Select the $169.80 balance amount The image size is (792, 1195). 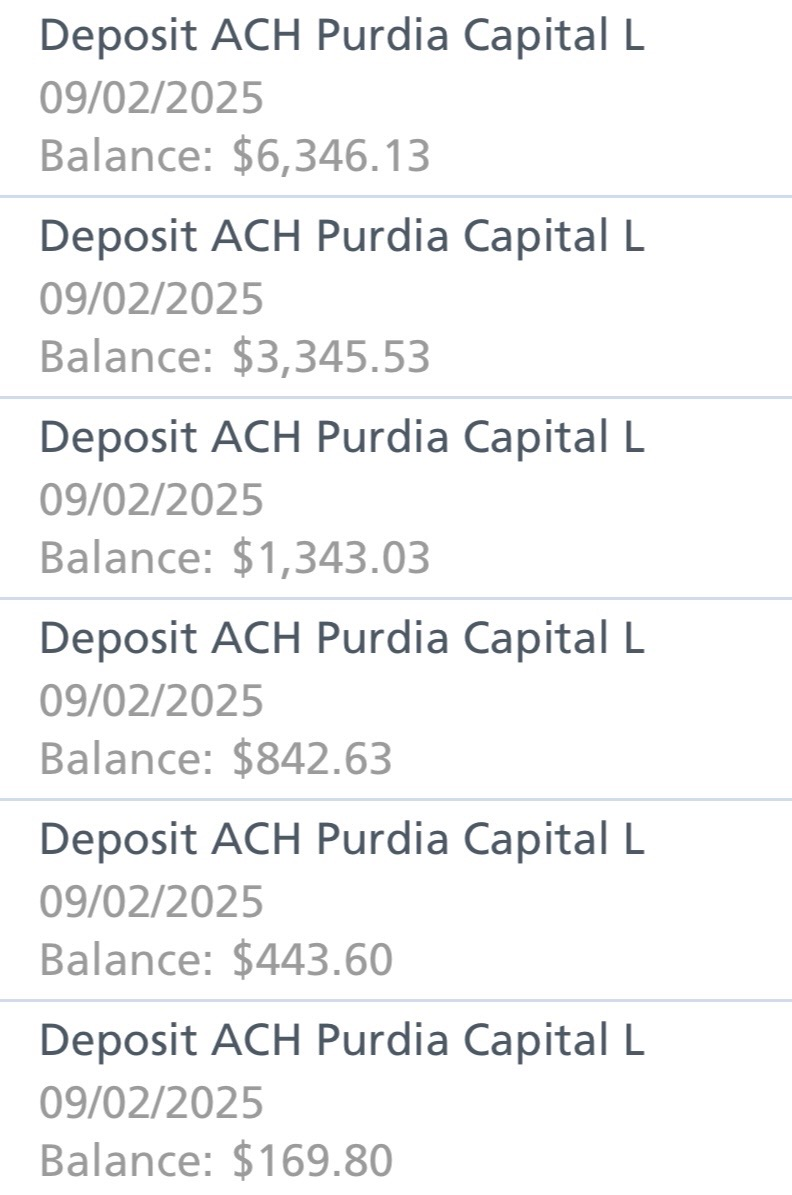click(312, 1161)
